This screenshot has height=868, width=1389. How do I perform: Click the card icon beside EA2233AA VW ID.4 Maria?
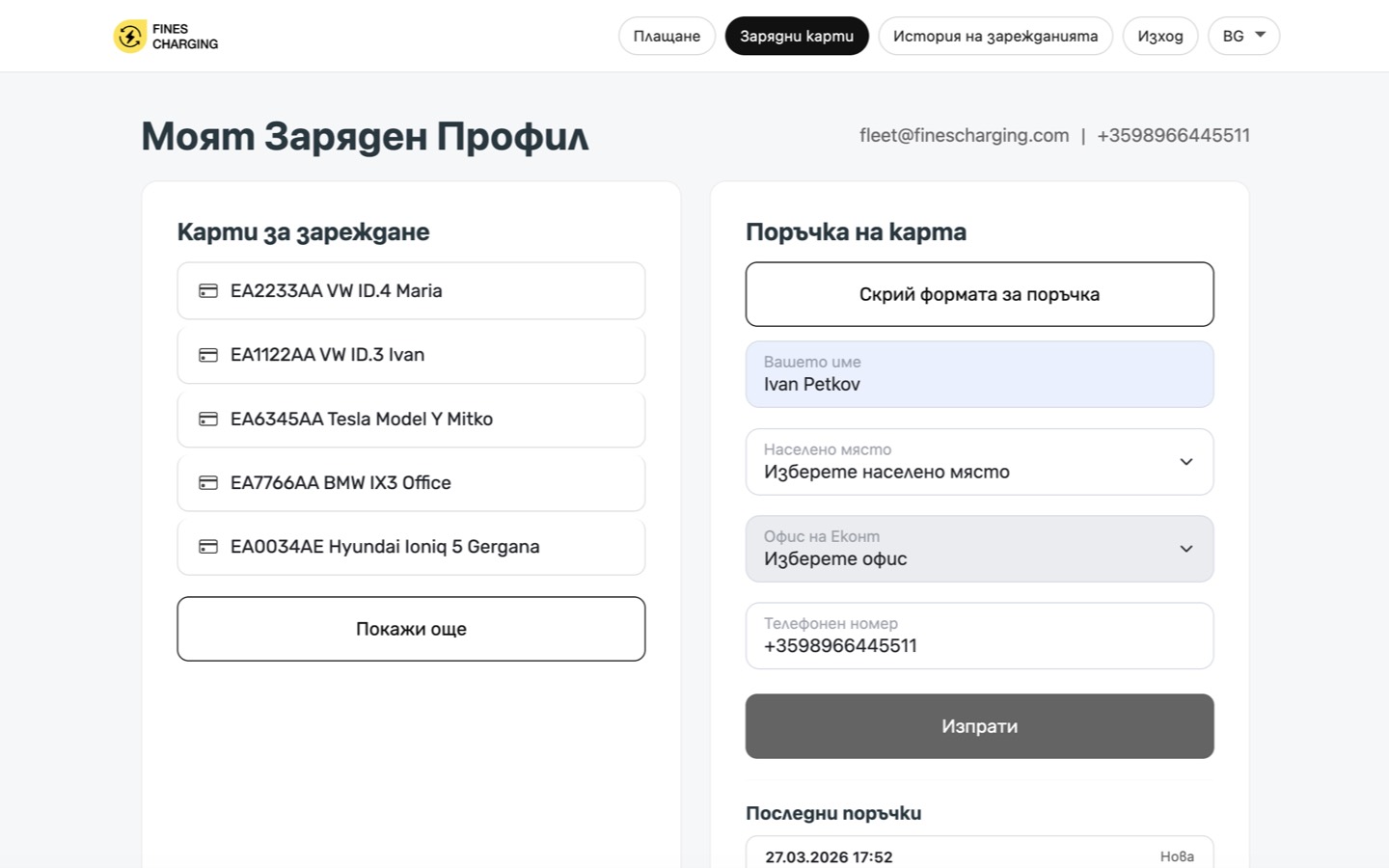(x=208, y=290)
